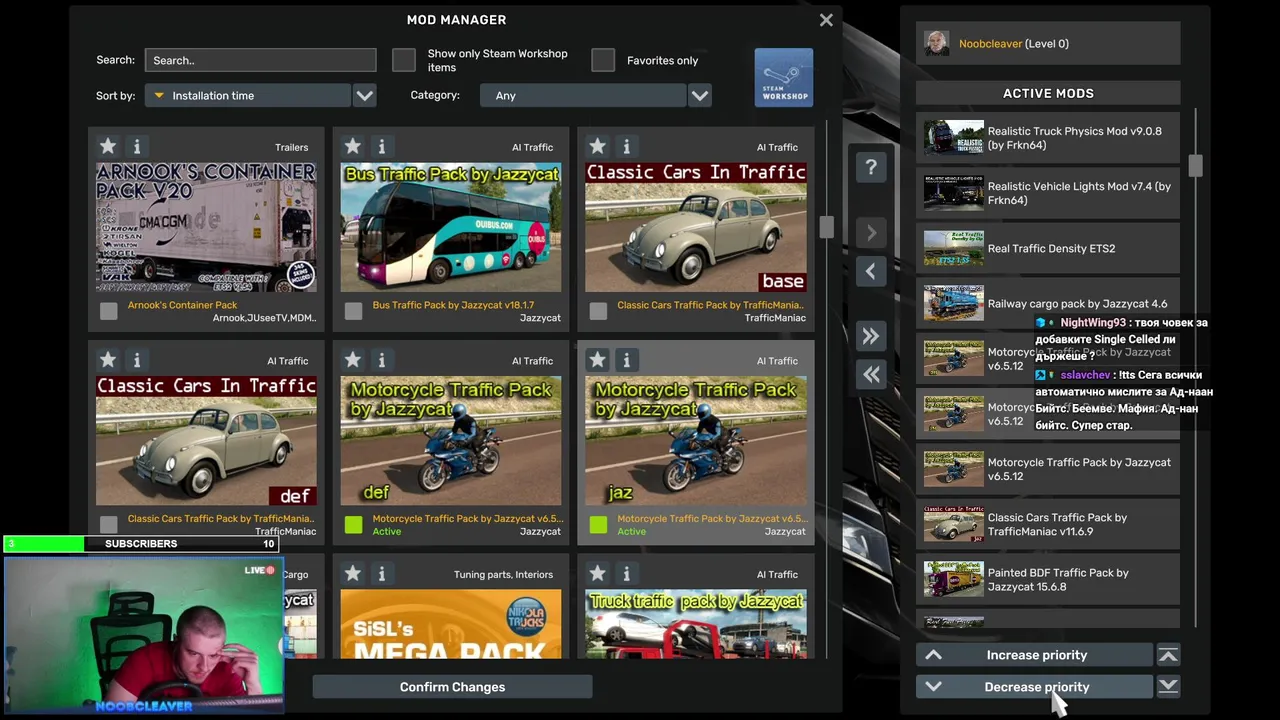1280x720 pixels.
Task: Click Decrease priority button
Action: coord(1035,687)
